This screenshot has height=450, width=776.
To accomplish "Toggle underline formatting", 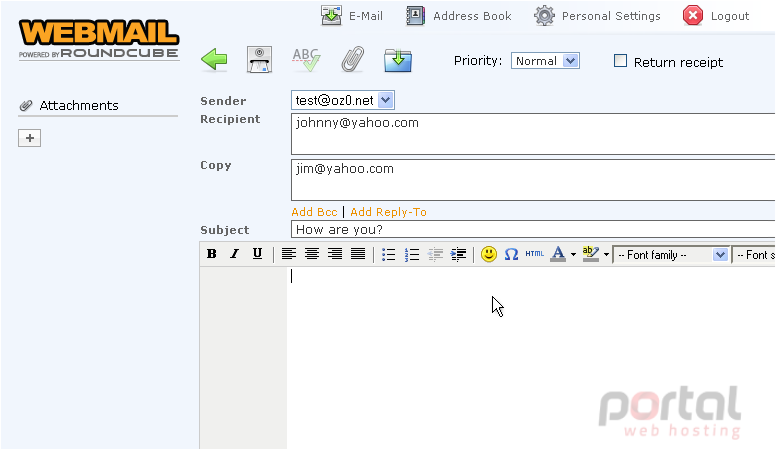I will pyautogui.click(x=257, y=254).
